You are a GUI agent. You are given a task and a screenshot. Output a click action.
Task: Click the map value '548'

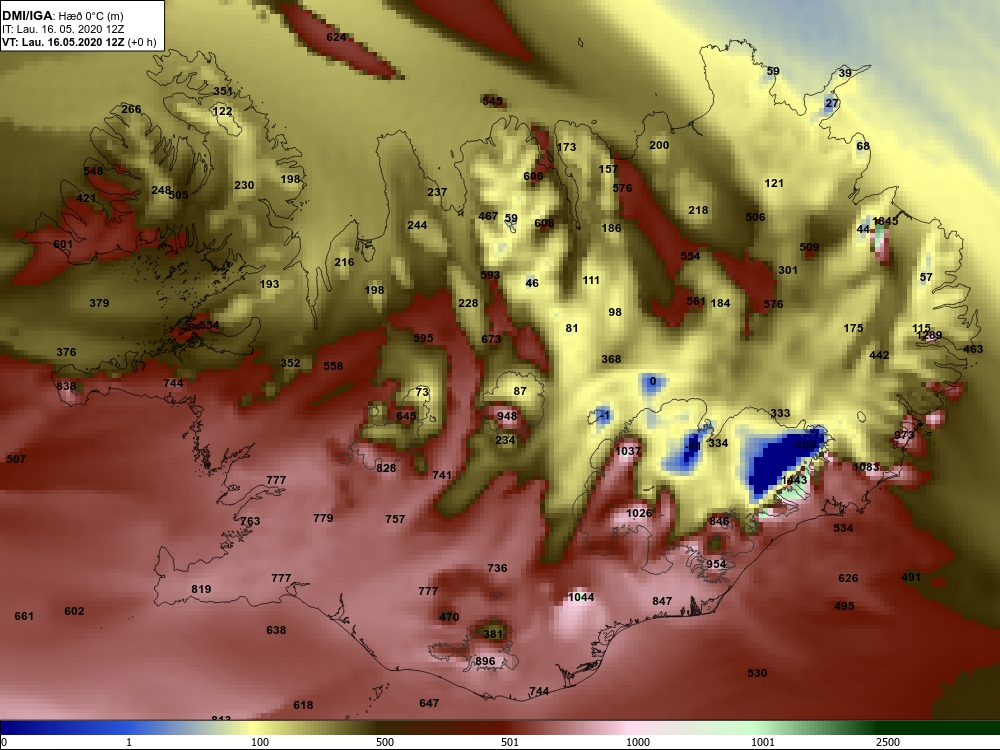coord(93,172)
